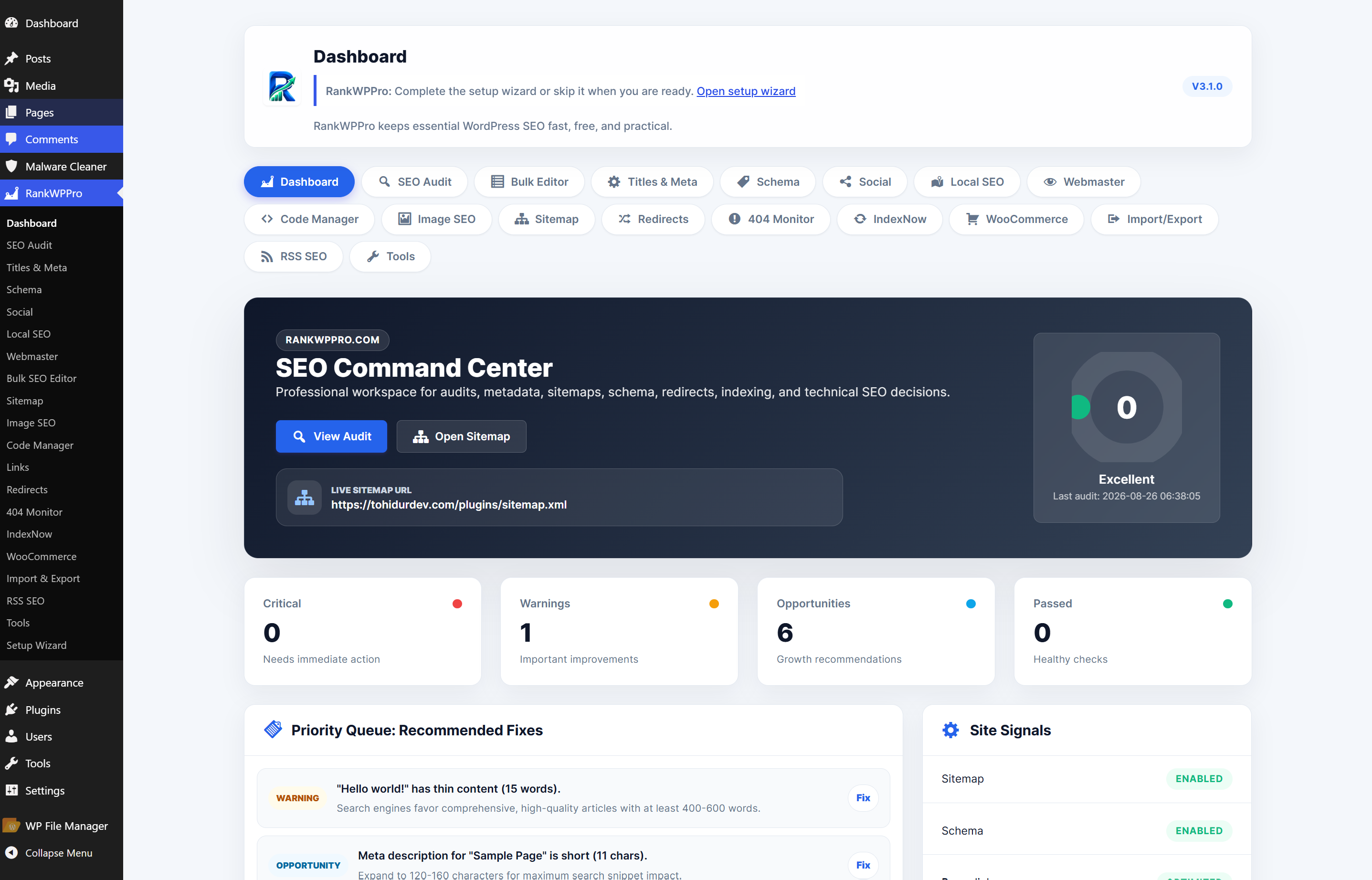Image resolution: width=1372 pixels, height=880 pixels.
Task: Click the Settings sliders icon in sidebar
Action: (x=11, y=790)
